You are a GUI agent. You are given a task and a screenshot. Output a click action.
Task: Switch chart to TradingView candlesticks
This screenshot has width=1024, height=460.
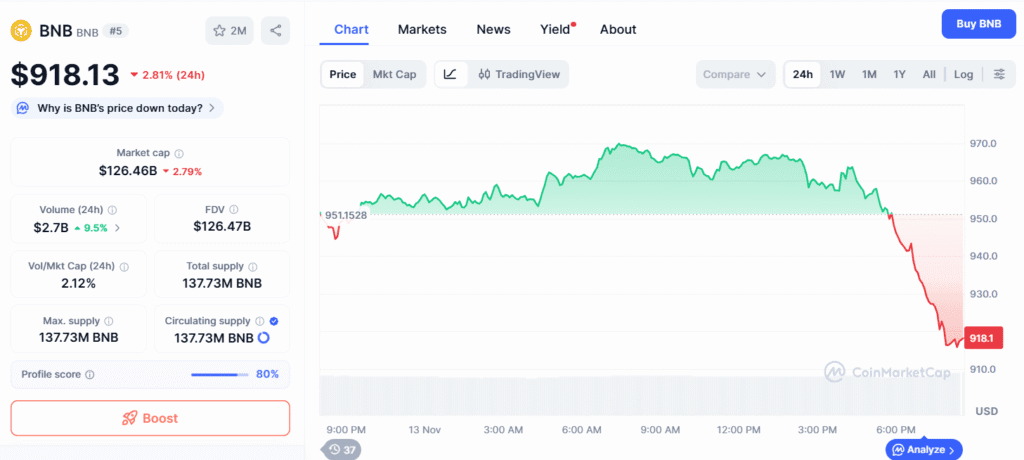point(519,74)
